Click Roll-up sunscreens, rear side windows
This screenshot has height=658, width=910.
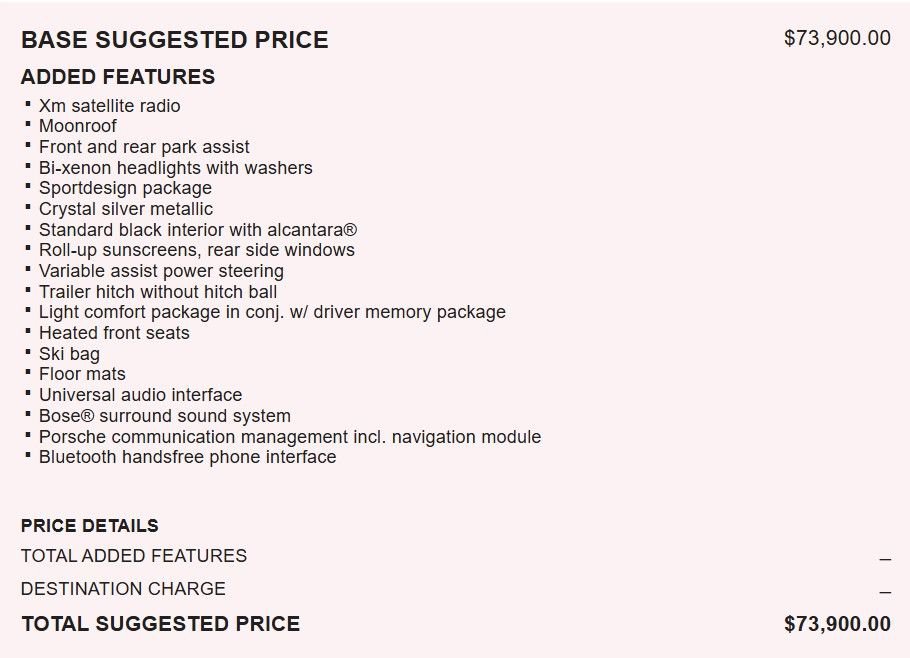(197, 250)
